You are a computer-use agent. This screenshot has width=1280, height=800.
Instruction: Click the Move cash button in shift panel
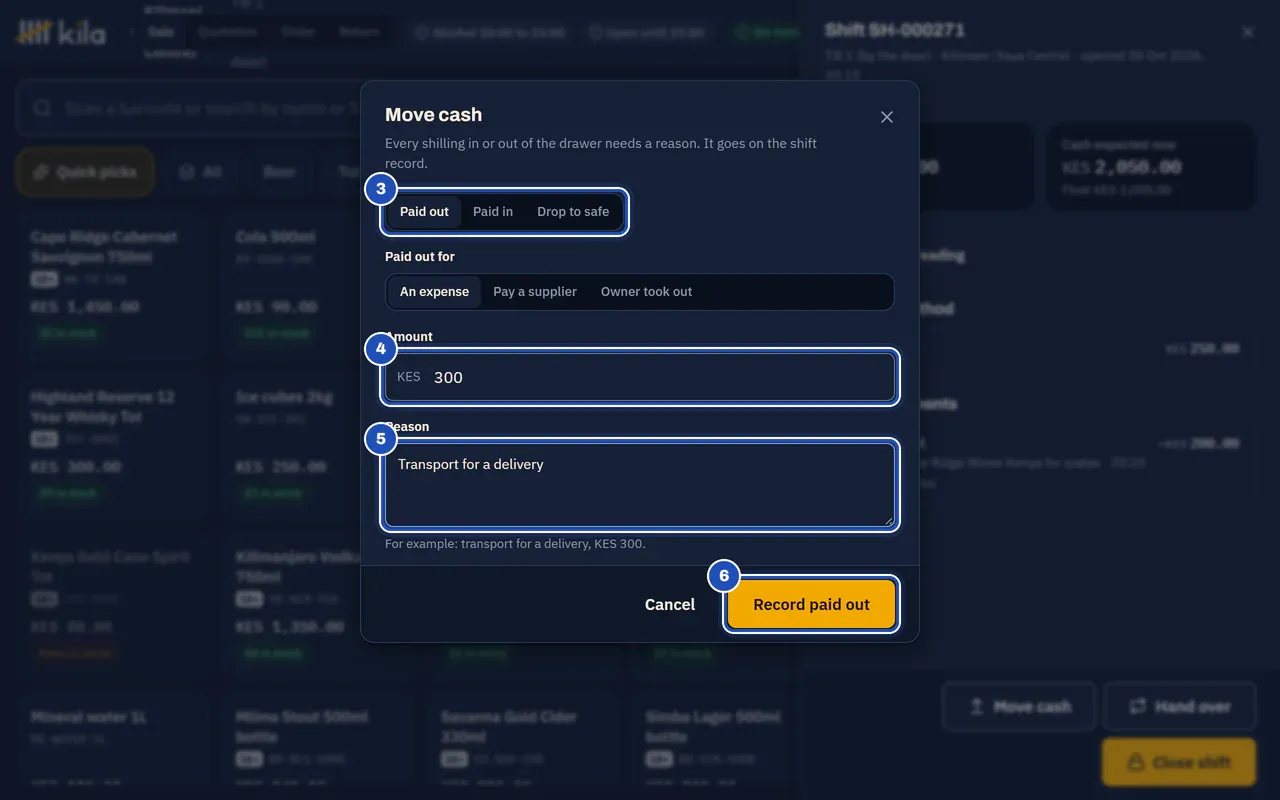point(1019,707)
